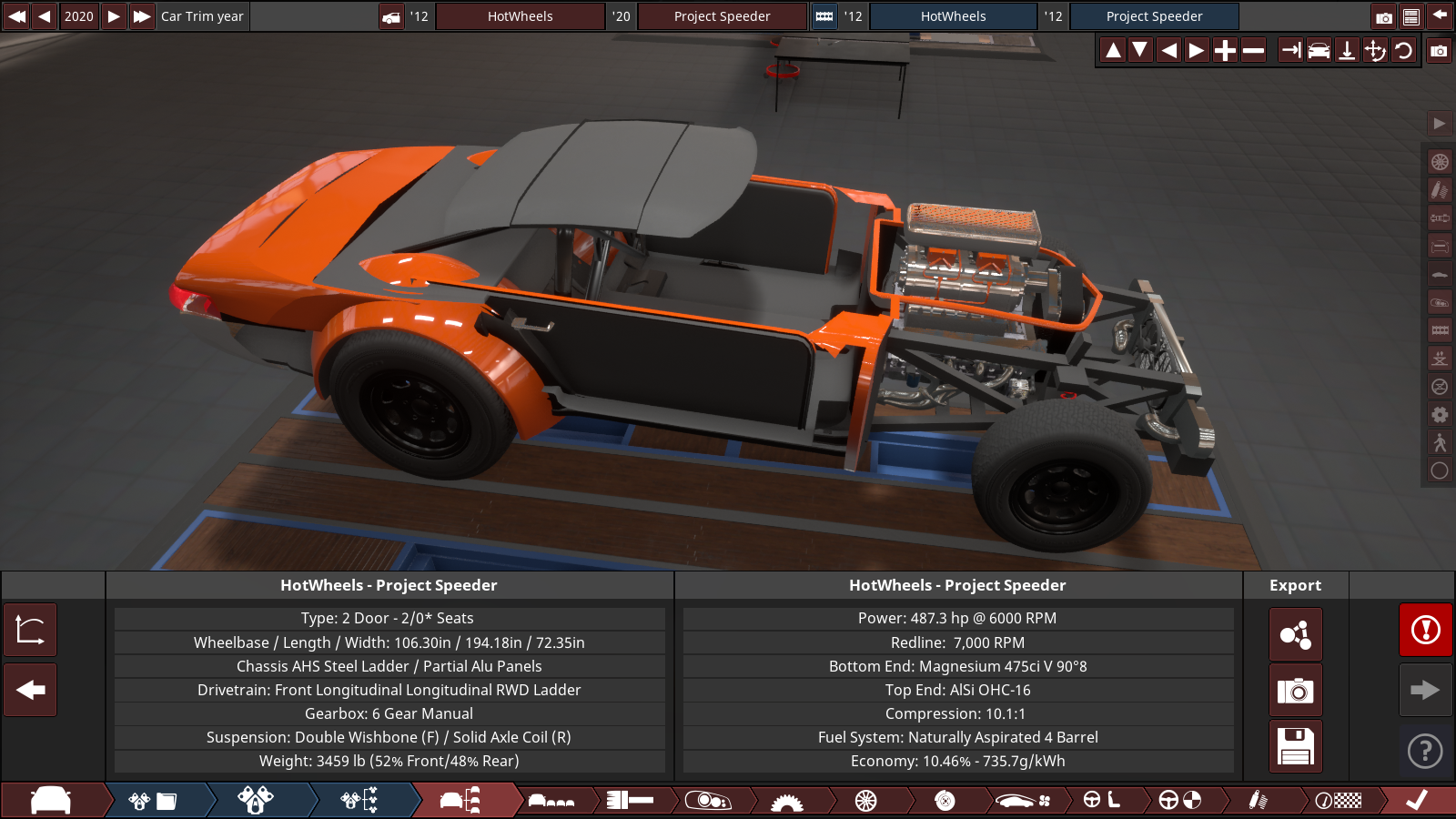Select engine family name HotWheels
Viewport: 1456px width, 819px height.
pyautogui.click(x=954, y=16)
